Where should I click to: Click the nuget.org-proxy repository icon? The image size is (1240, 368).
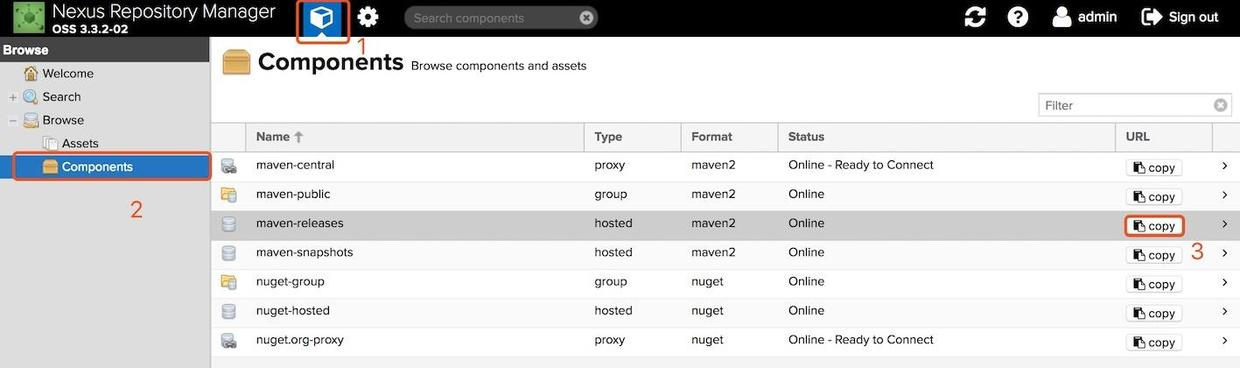click(229, 341)
